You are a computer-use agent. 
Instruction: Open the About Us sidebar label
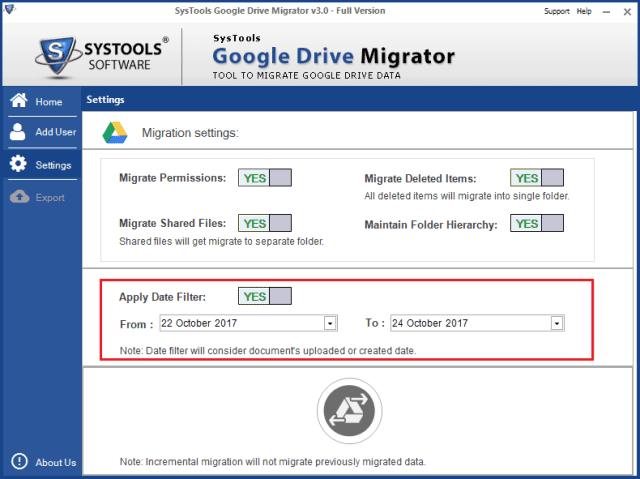coord(56,463)
